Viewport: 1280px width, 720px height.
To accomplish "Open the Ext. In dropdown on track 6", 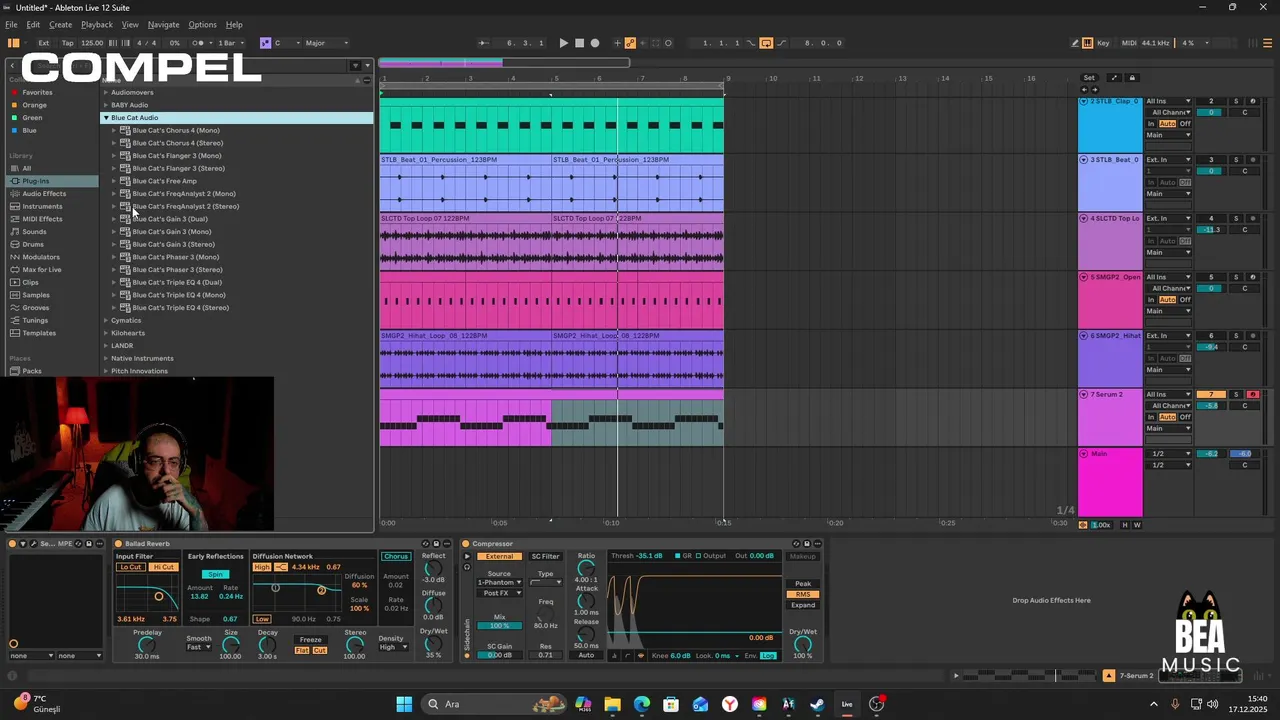I will [x=1168, y=336].
